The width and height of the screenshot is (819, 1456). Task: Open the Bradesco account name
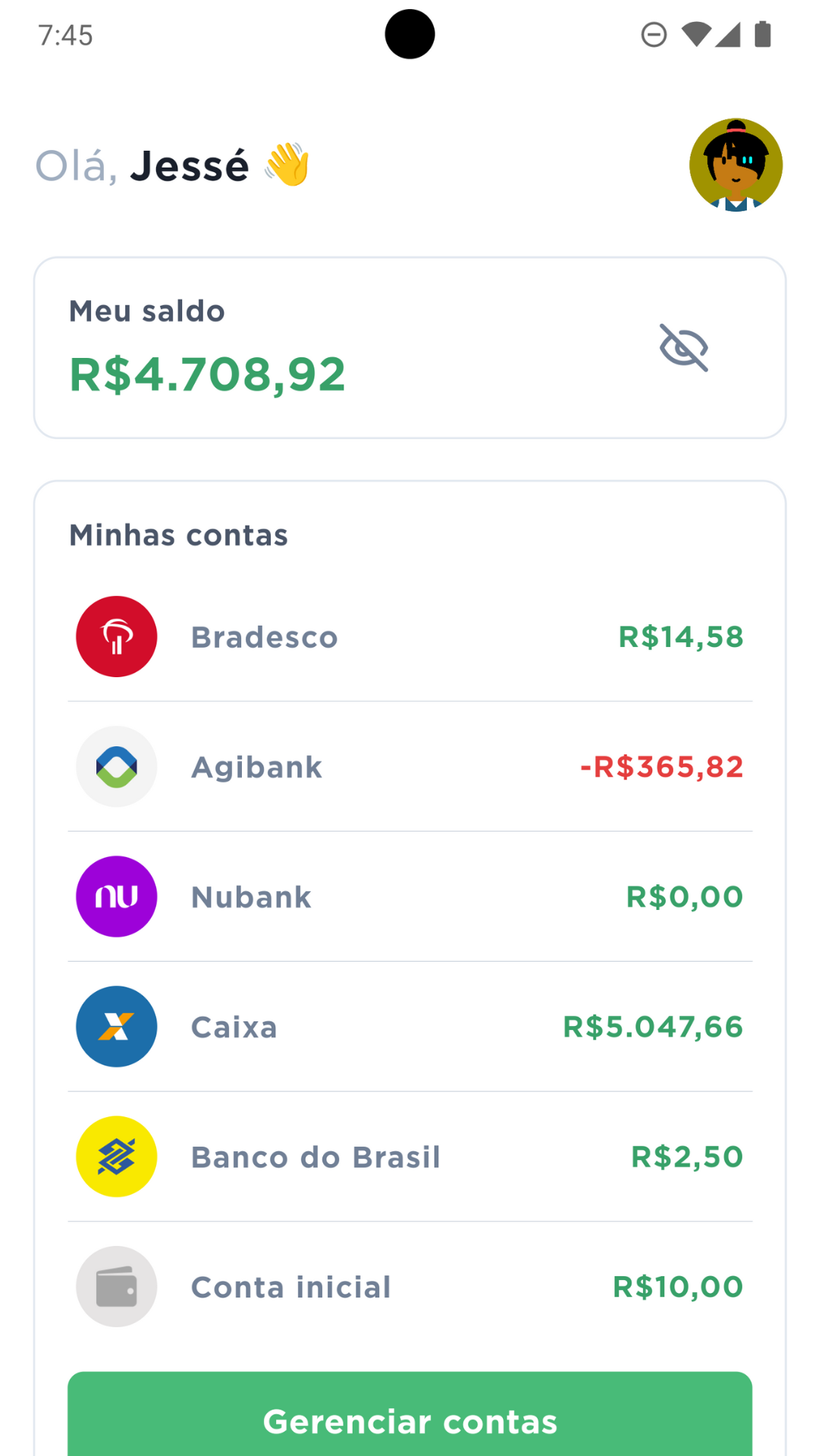[264, 638]
